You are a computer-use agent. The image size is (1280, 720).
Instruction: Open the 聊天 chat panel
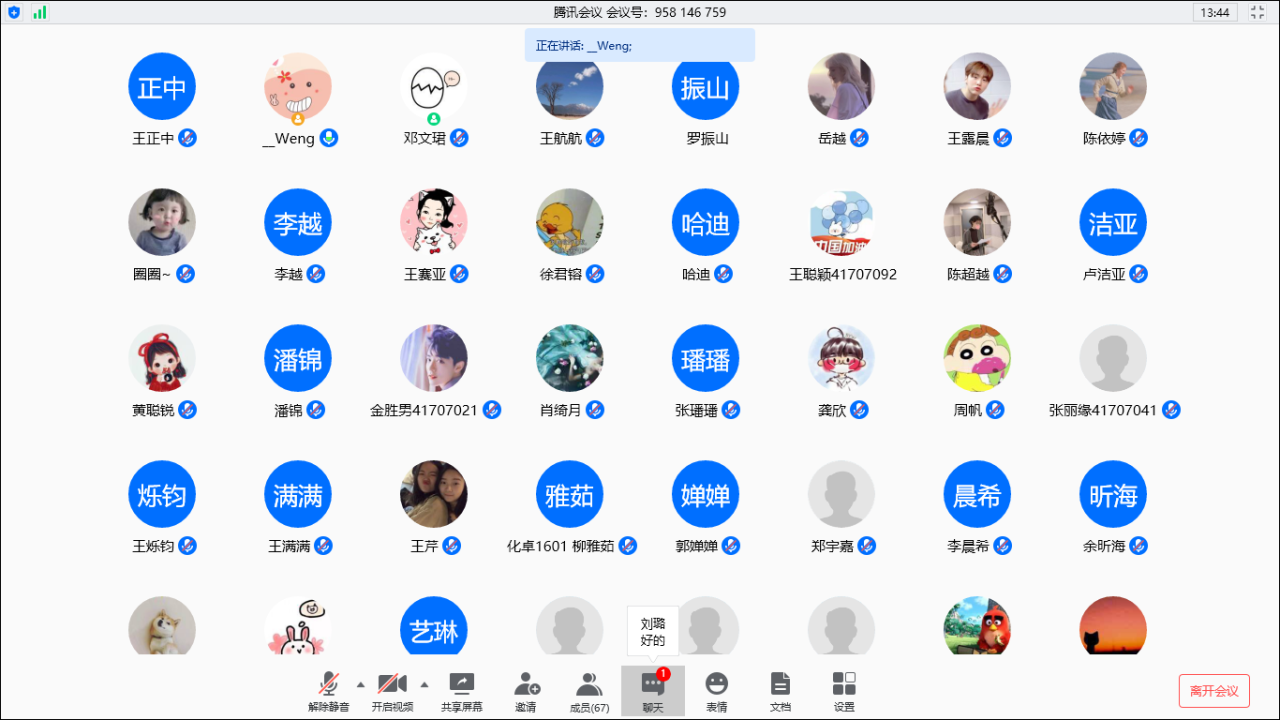tap(653, 691)
